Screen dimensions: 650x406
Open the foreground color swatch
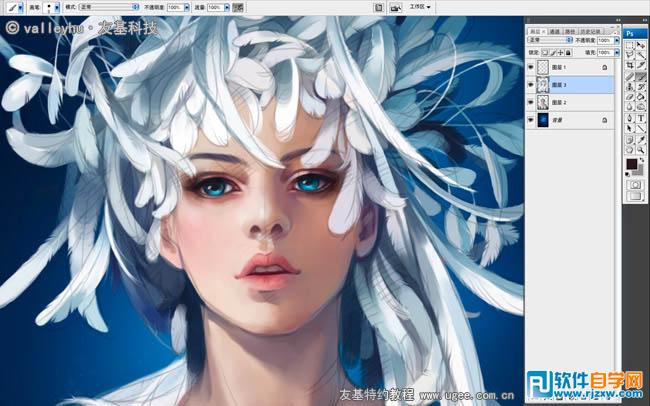[632, 164]
